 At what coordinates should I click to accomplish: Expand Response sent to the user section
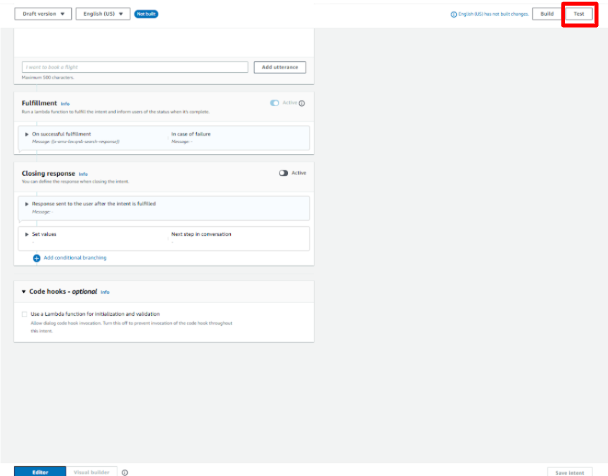27,204
